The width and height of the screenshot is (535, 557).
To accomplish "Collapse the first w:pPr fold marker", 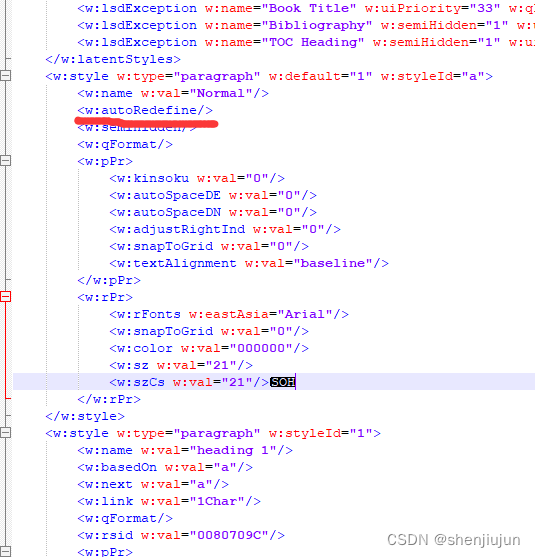I will pos(5,161).
